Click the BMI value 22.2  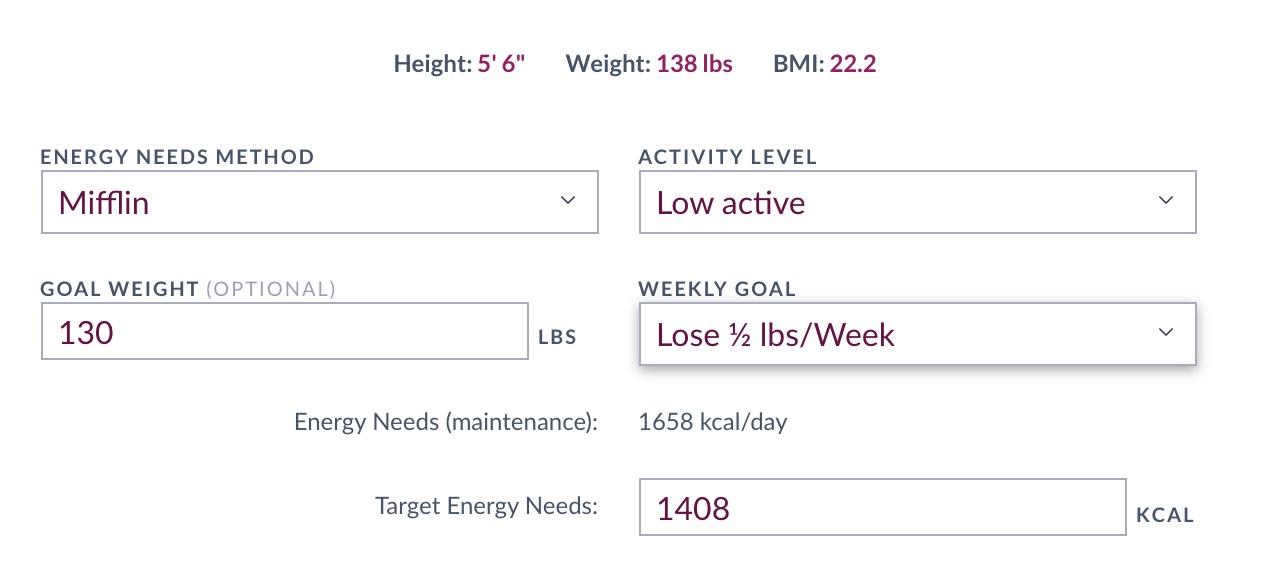(x=853, y=64)
